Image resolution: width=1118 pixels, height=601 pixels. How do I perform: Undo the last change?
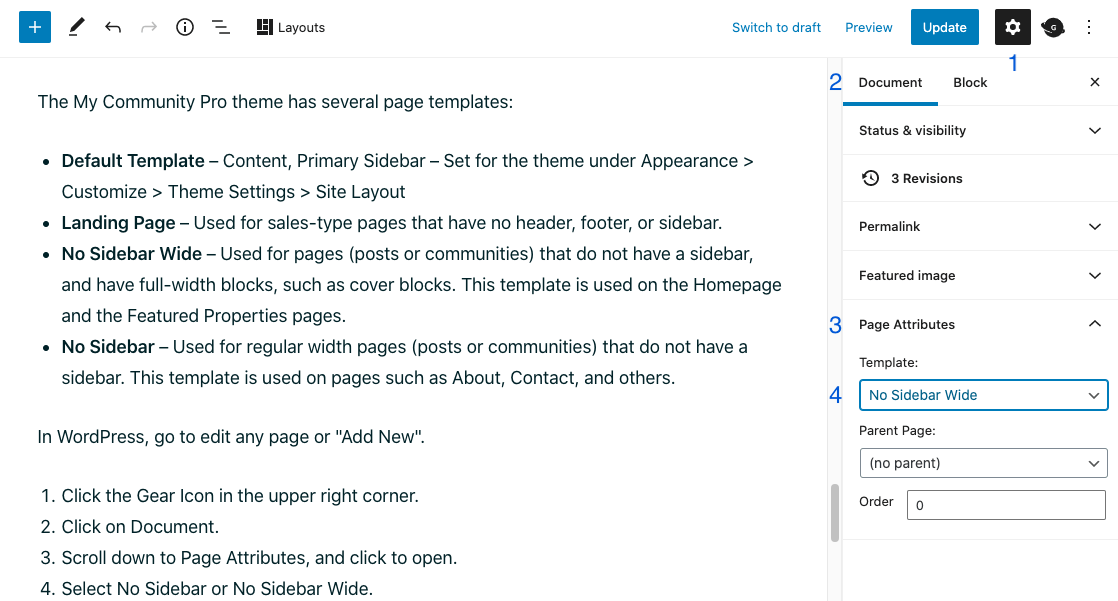point(113,27)
